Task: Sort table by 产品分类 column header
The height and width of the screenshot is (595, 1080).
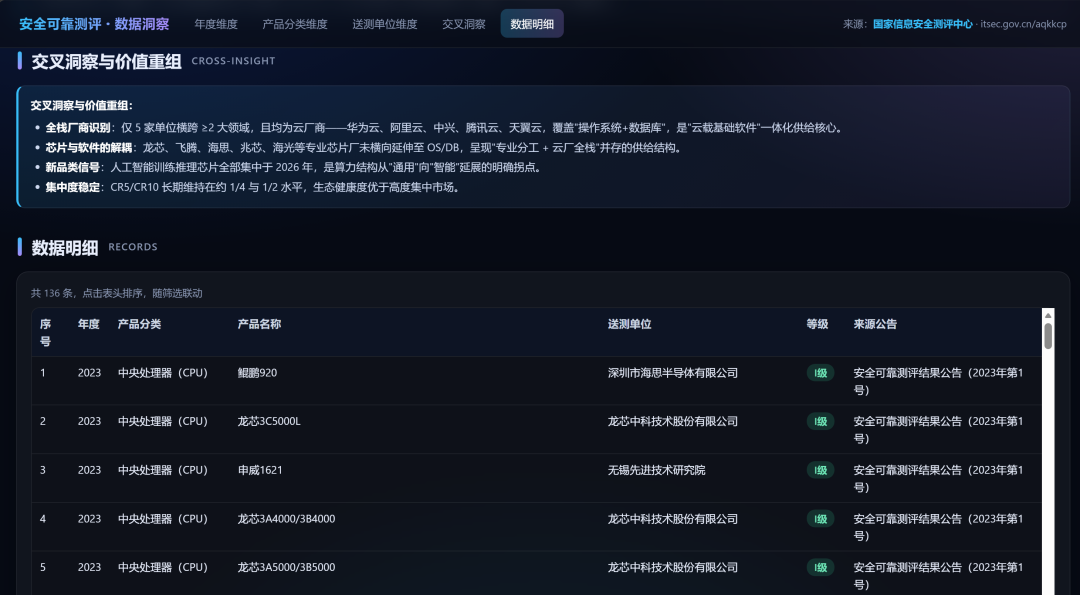Action: coord(140,324)
